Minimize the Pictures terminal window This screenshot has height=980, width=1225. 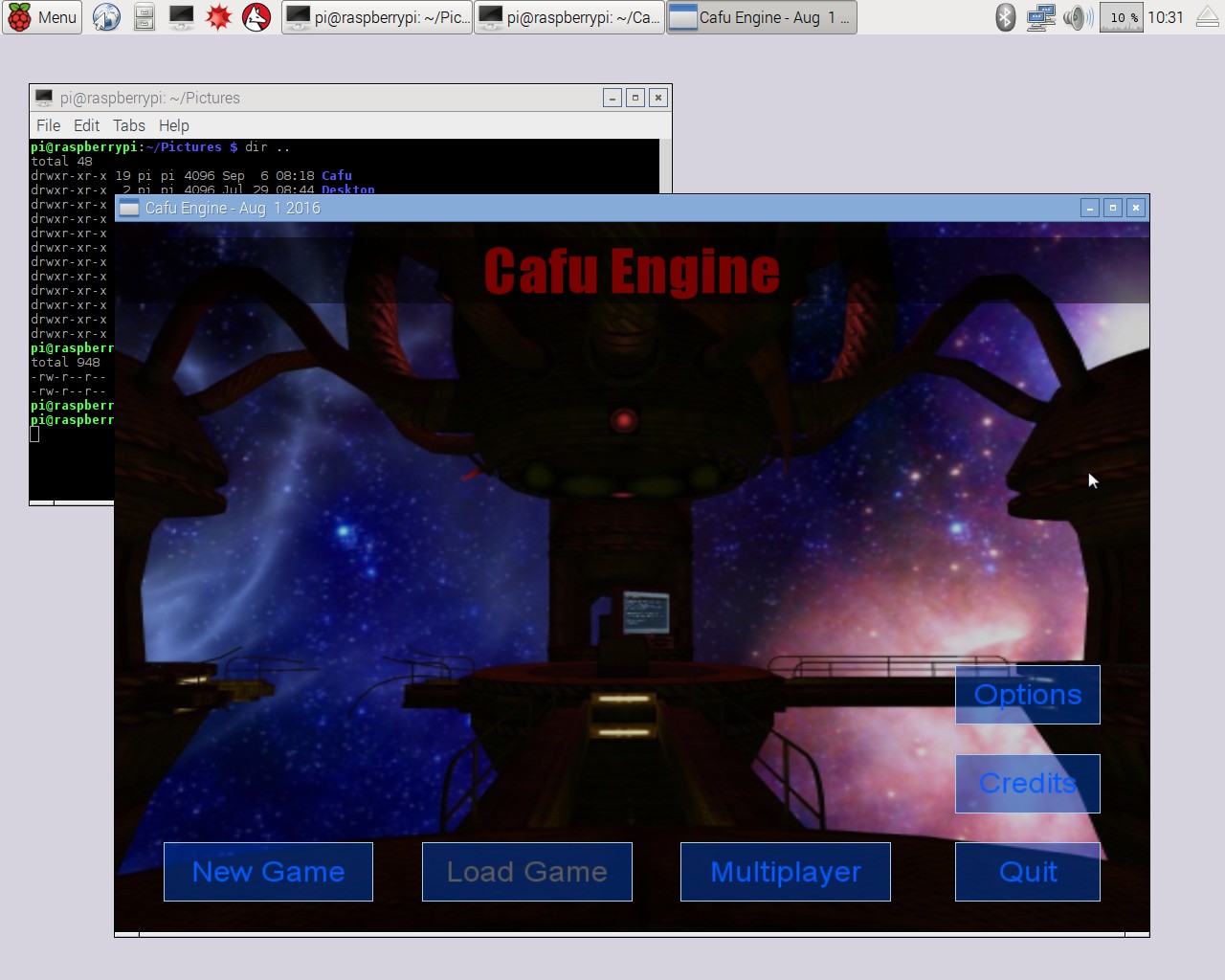[612, 98]
